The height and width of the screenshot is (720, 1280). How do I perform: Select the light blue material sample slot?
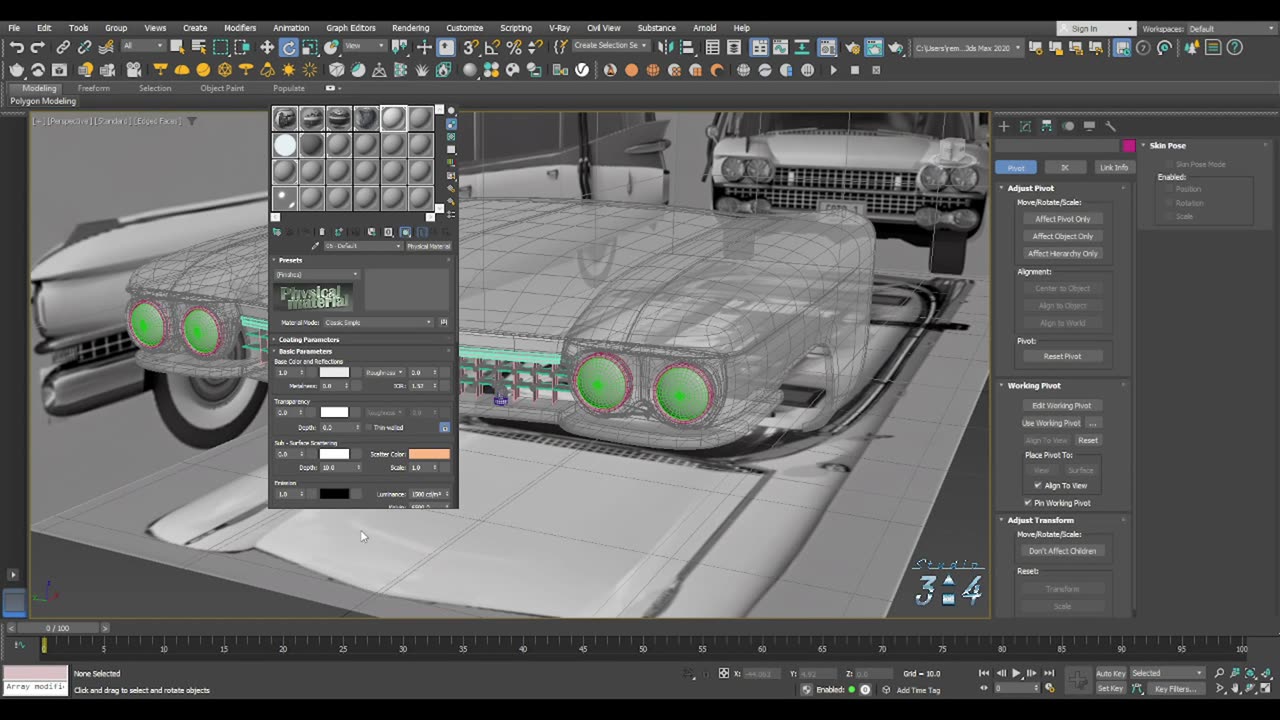(x=285, y=146)
